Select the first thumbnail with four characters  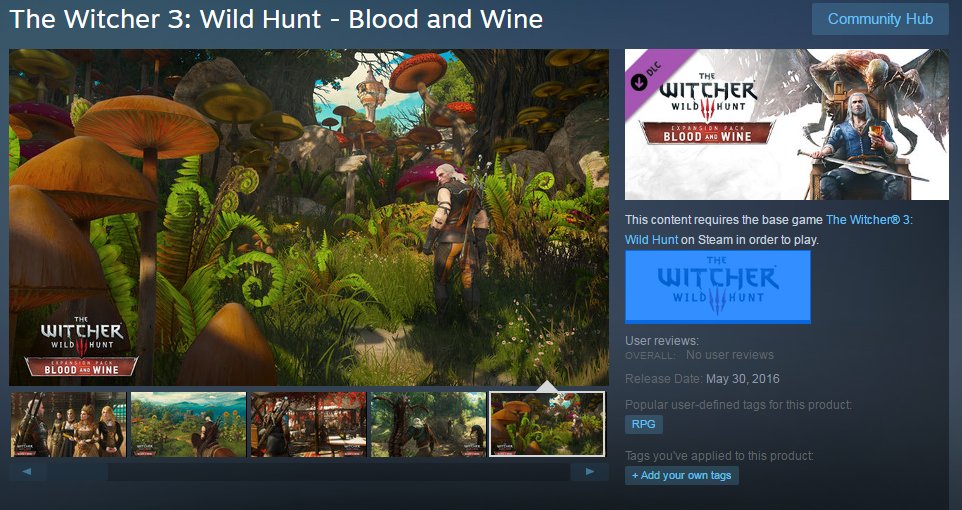(x=69, y=425)
